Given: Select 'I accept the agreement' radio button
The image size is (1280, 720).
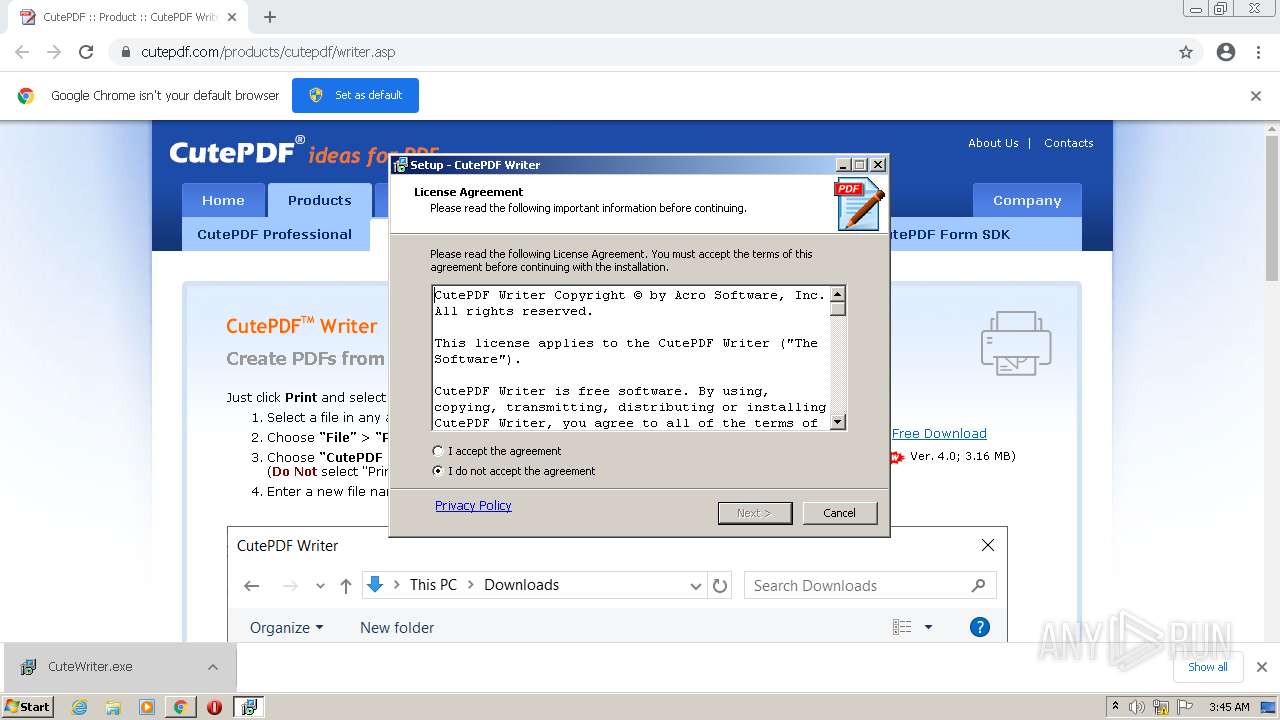Looking at the screenshot, I should point(437,451).
